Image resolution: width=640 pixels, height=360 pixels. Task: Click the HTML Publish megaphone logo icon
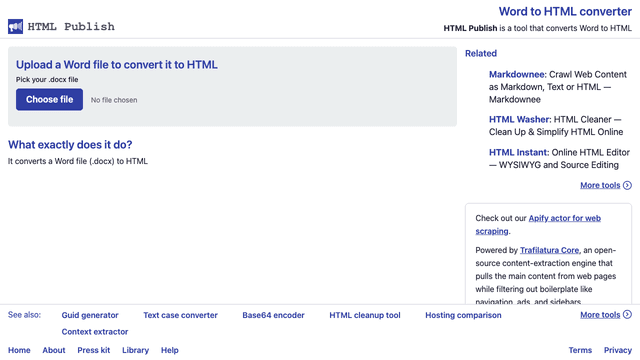tap(16, 27)
